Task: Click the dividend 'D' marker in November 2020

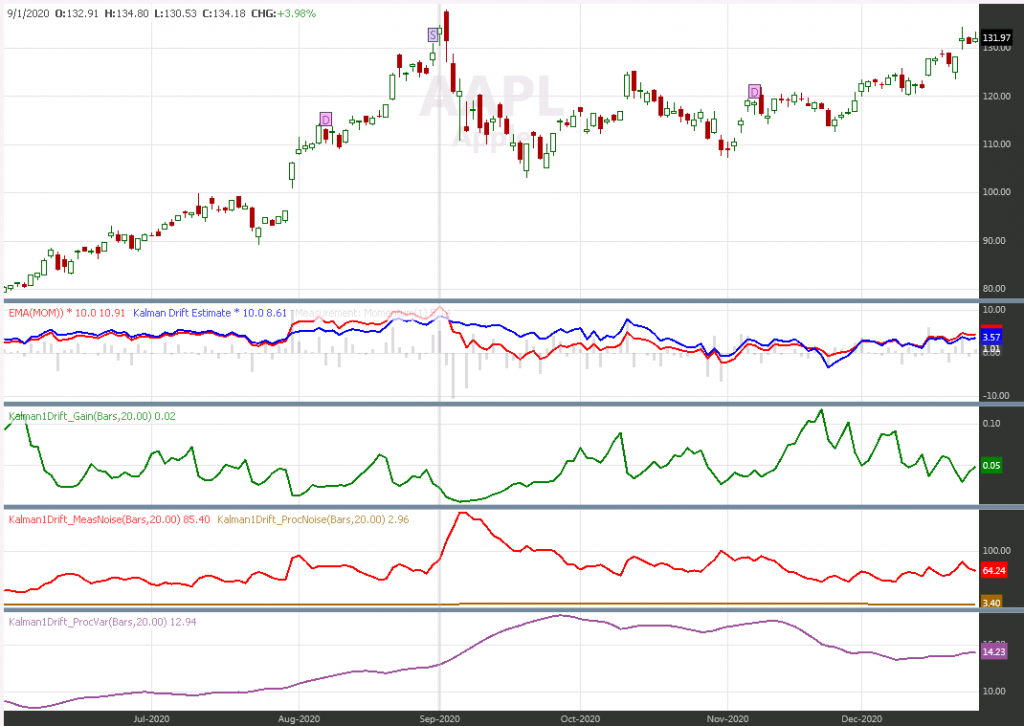Action: point(754,91)
